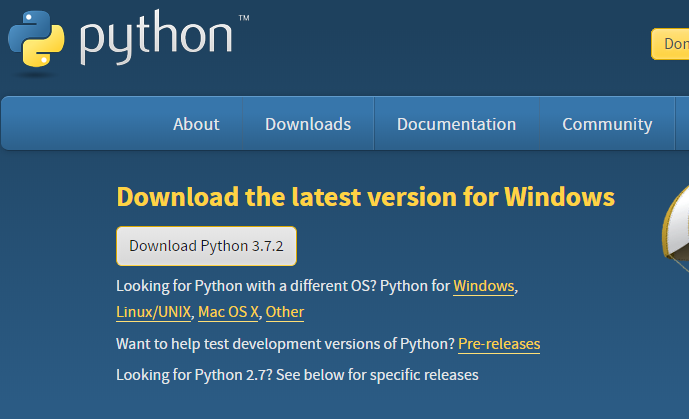The height and width of the screenshot is (419, 689).
Task: Click the Python snake logo icon
Action: click(x=36, y=38)
